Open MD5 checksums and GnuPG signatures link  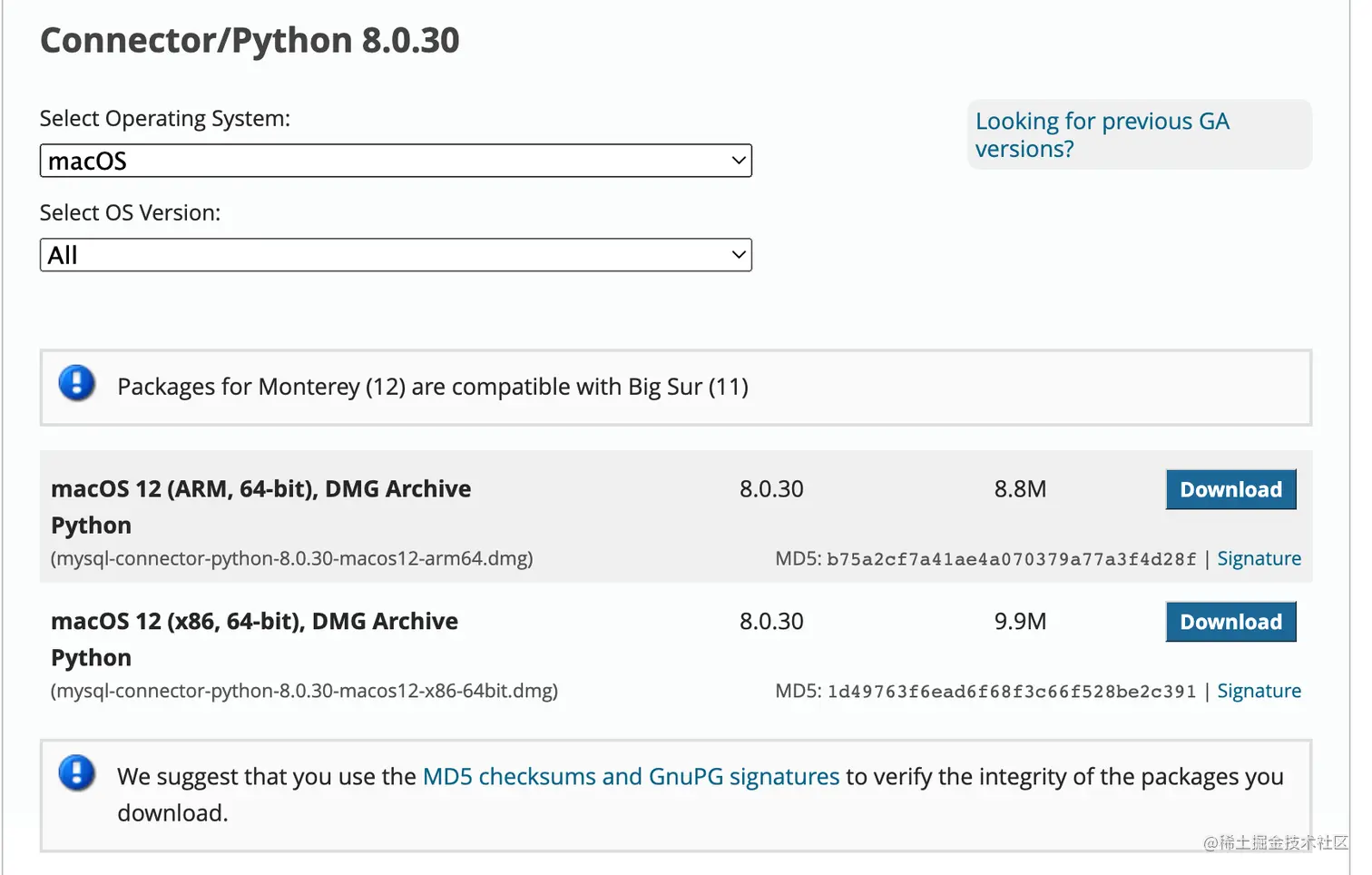coord(631,777)
